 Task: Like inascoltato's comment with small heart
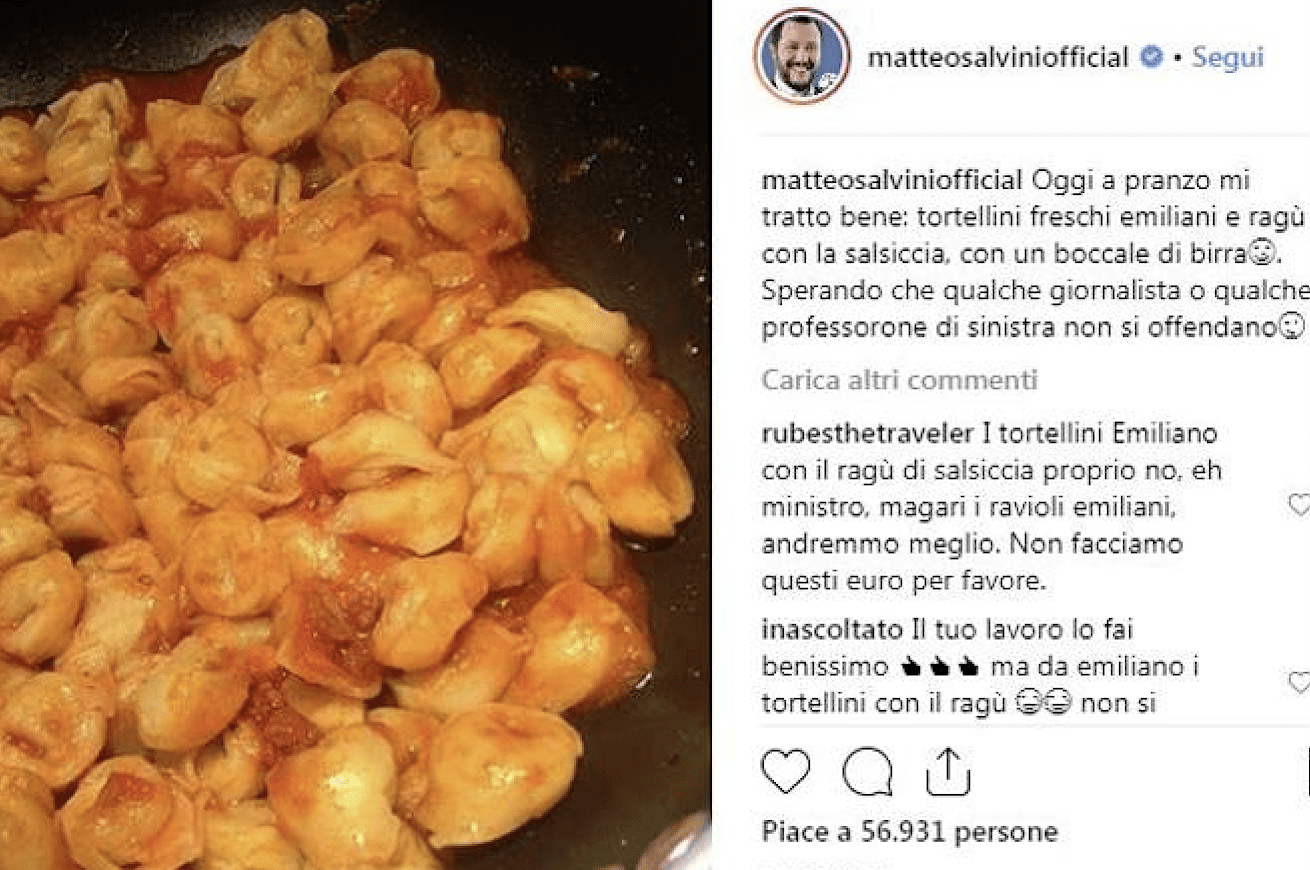pos(1299,682)
